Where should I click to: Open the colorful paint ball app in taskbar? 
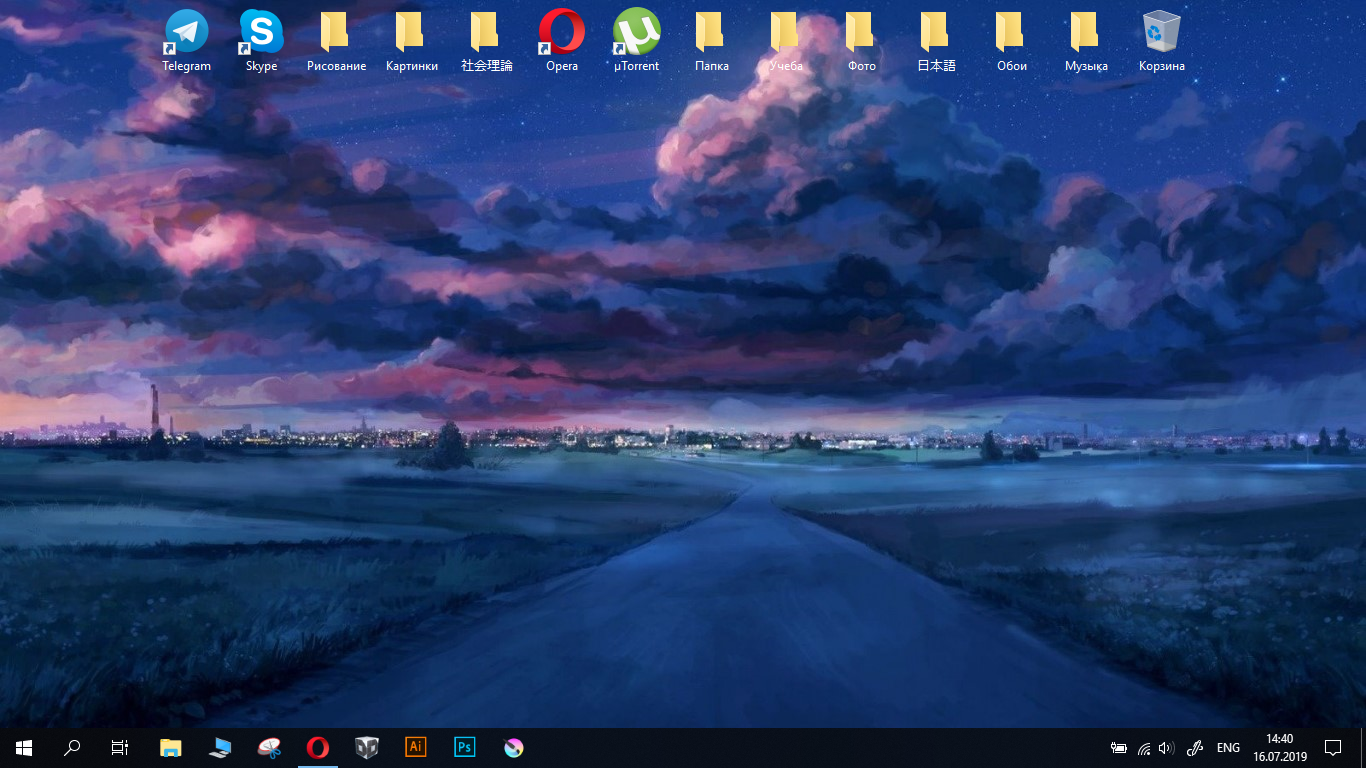[x=514, y=748]
